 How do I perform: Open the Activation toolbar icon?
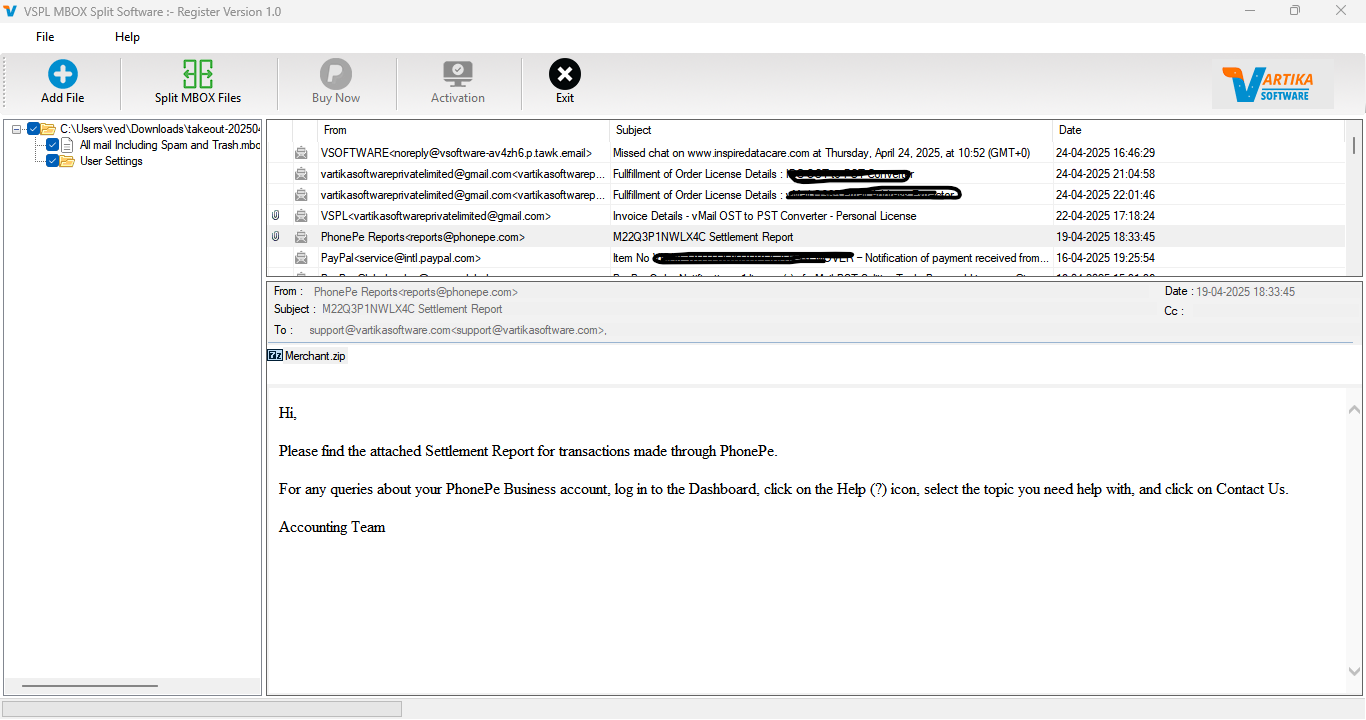(x=458, y=74)
